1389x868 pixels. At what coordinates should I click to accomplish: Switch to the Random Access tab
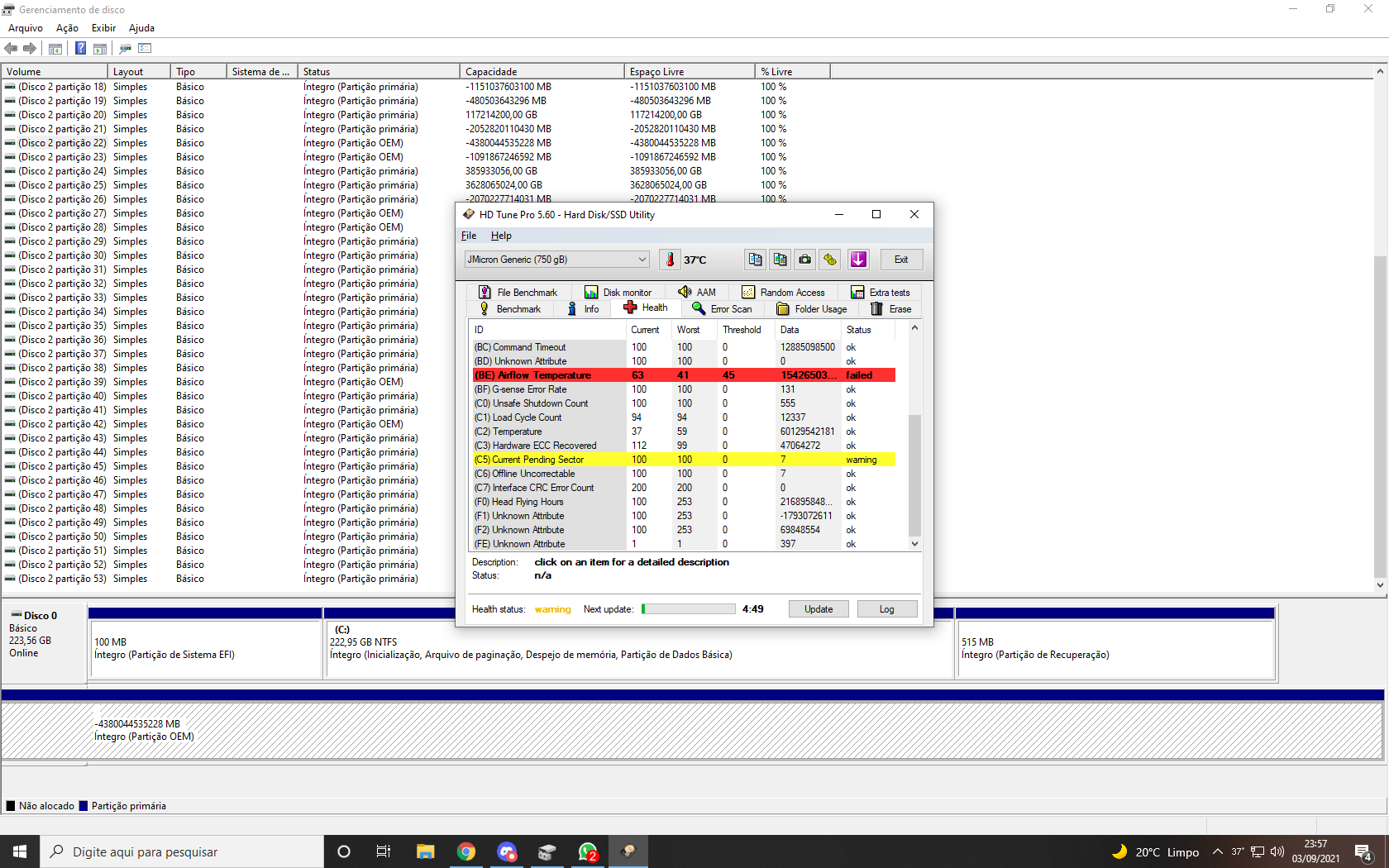pyautogui.click(x=784, y=293)
